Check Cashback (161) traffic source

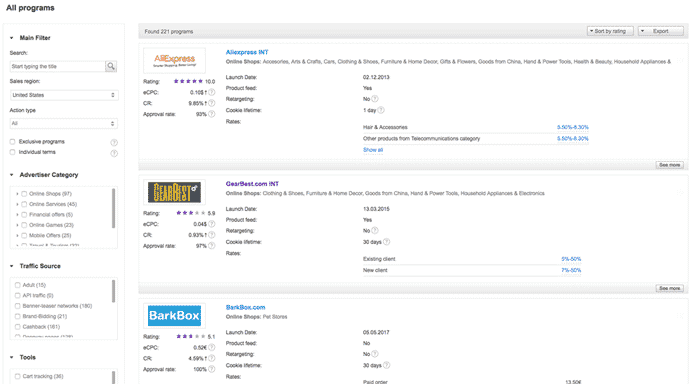pyautogui.click(x=18, y=327)
